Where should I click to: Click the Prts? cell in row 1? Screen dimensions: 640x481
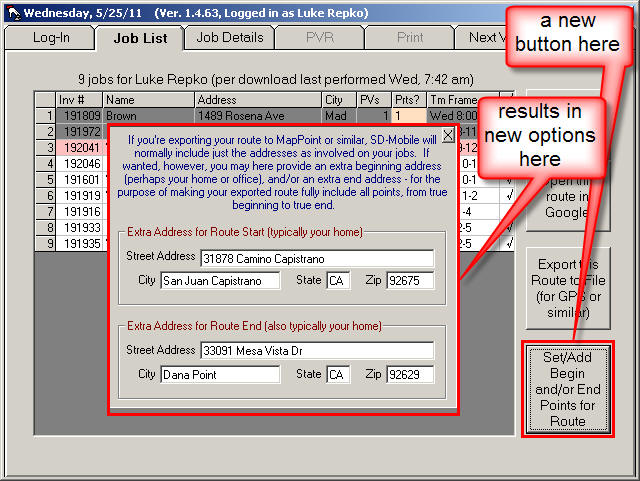click(407, 116)
